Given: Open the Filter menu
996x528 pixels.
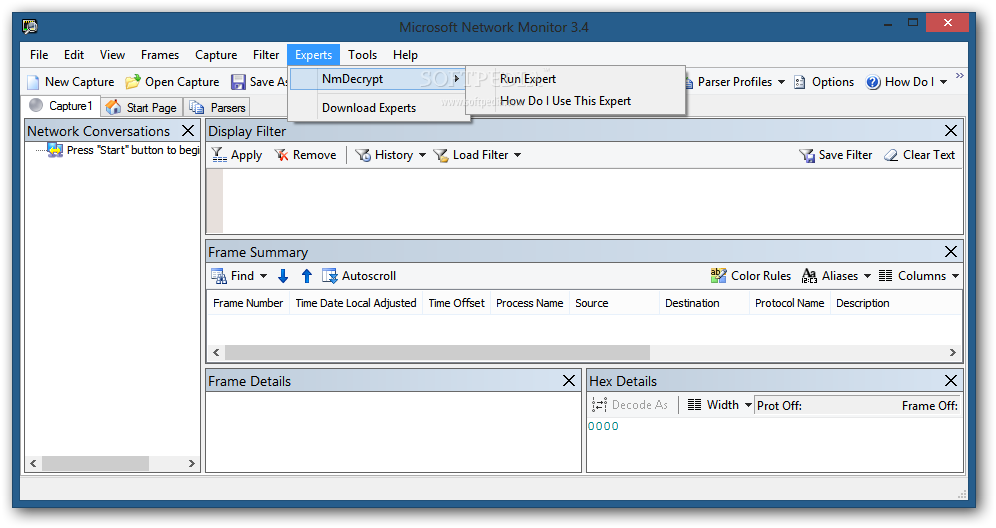Looking at the screenshot, I should (266, 55).
